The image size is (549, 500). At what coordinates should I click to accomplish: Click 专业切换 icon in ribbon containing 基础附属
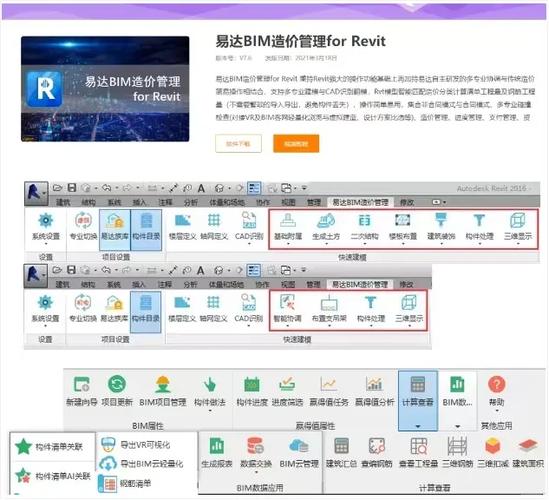(x=83, y=221)
